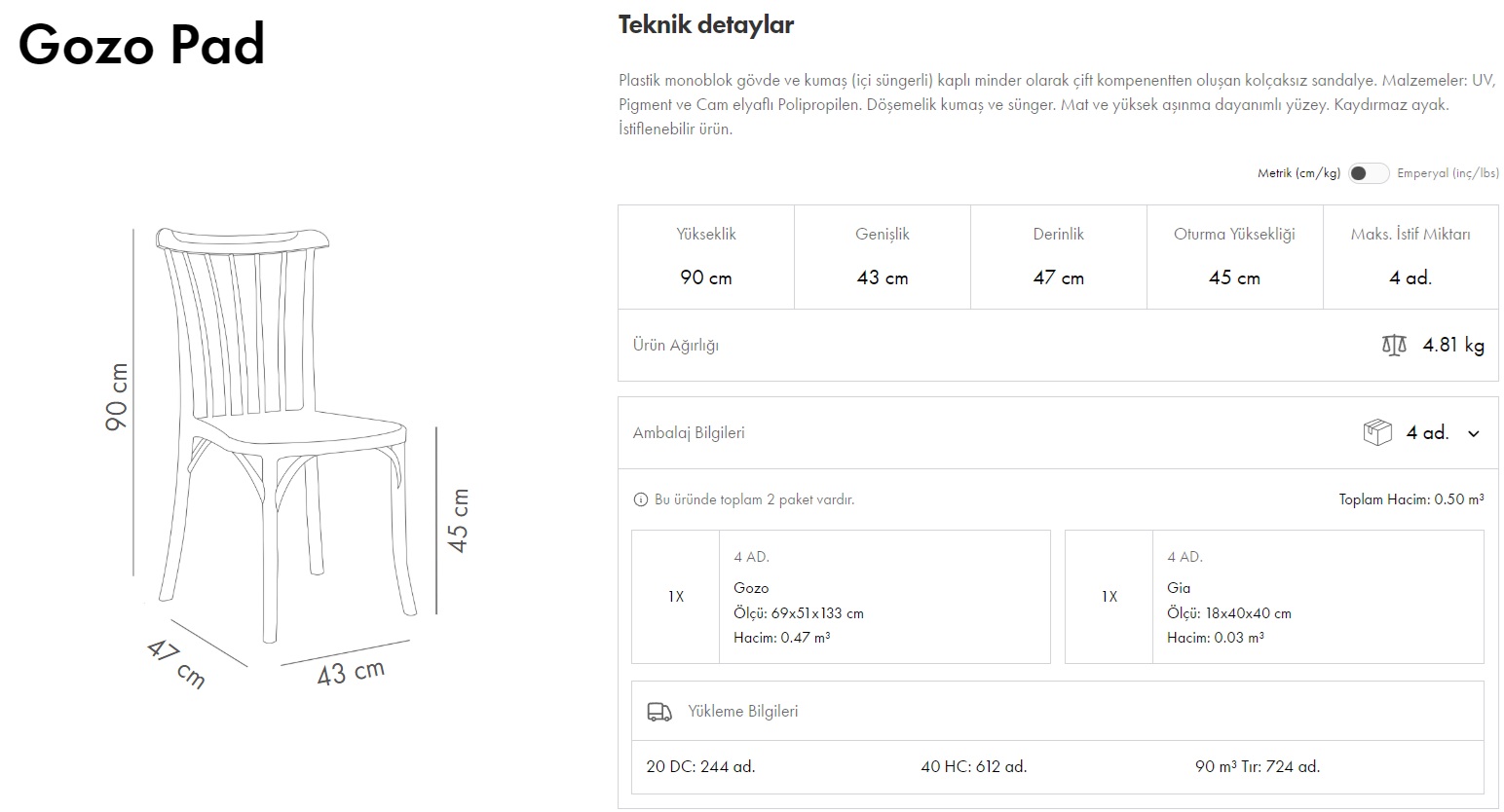This screenshot has height=812, width=1504.
Task: Collapse the packaging chevron next to 4 ad.
Action: coord(1474,433)
